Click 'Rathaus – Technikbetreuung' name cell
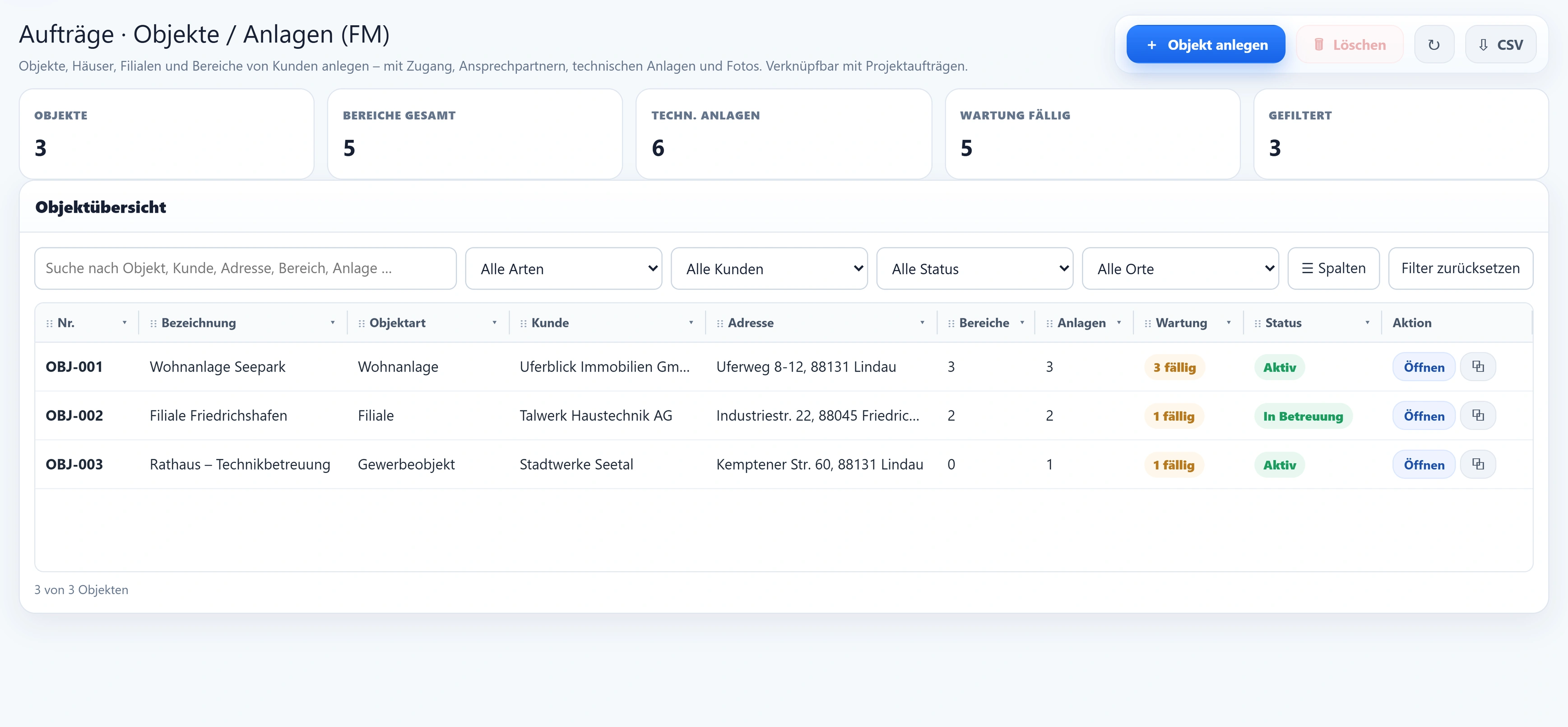 [x=240, y=464]
